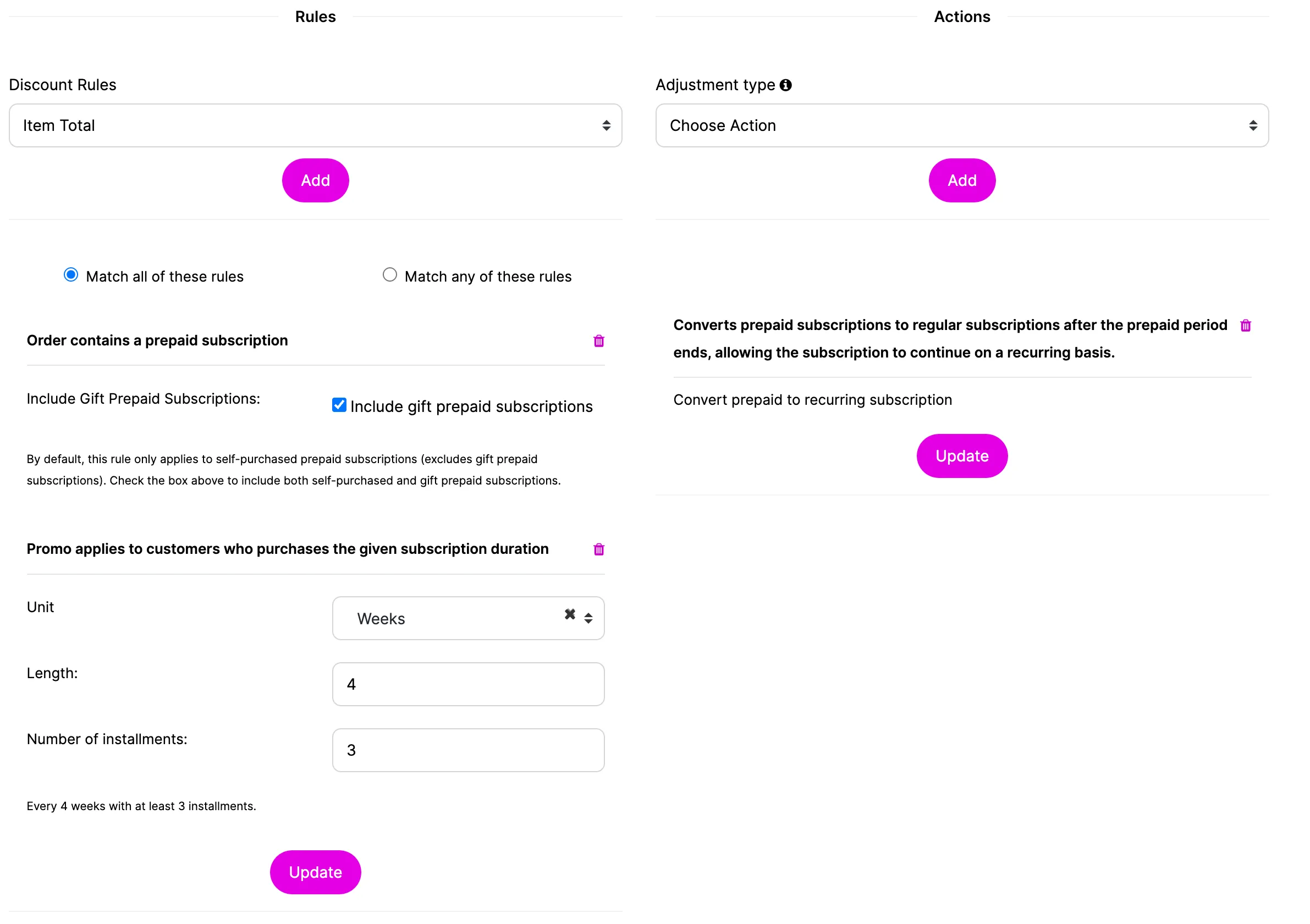1310x924 pixels.
Task: Open the Adjustment type info icon
Action: 785,85
